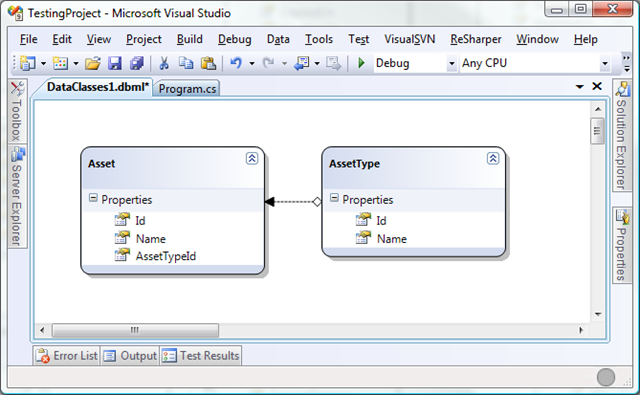This screenshot has width=640, height=395.
Task: Open the active documents list arrow
Action: tap(579, 87)
